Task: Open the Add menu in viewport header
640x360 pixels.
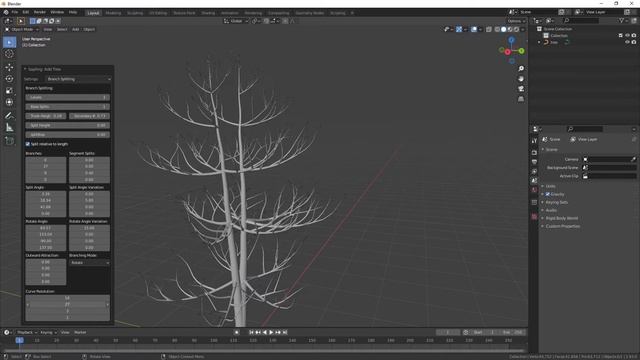Action: click(76, 29)
